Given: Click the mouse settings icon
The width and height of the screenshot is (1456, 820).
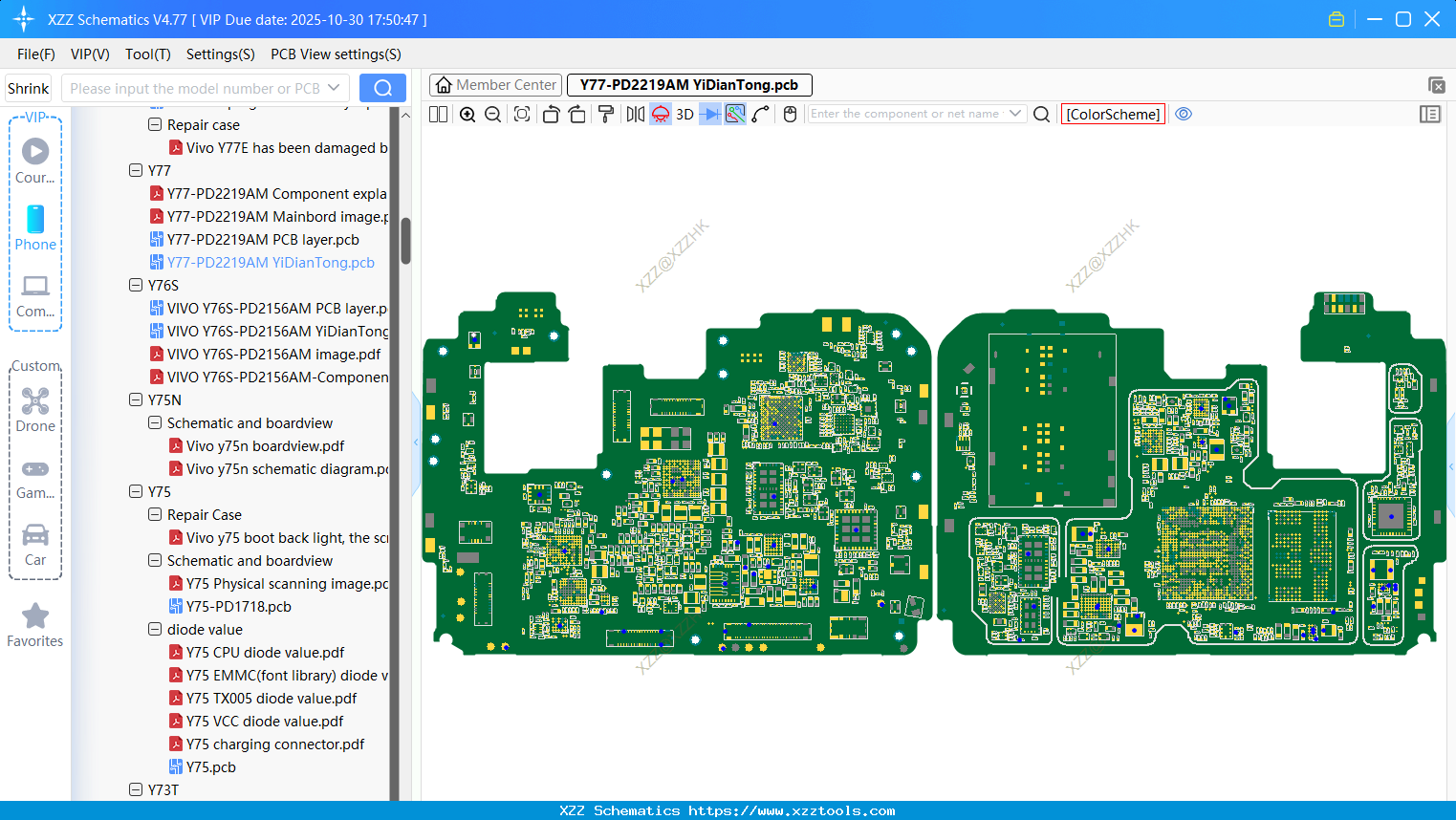Looking at the screenshot, I should coord(790,115).
